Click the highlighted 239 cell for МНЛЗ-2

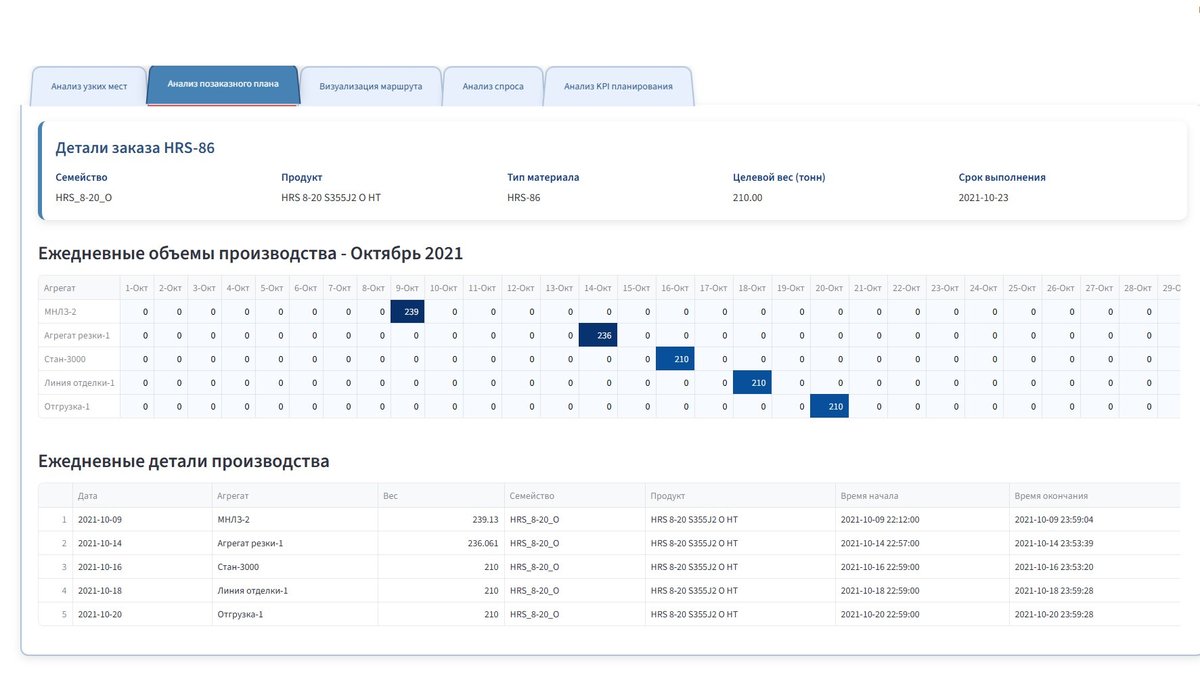pos(408,311)
